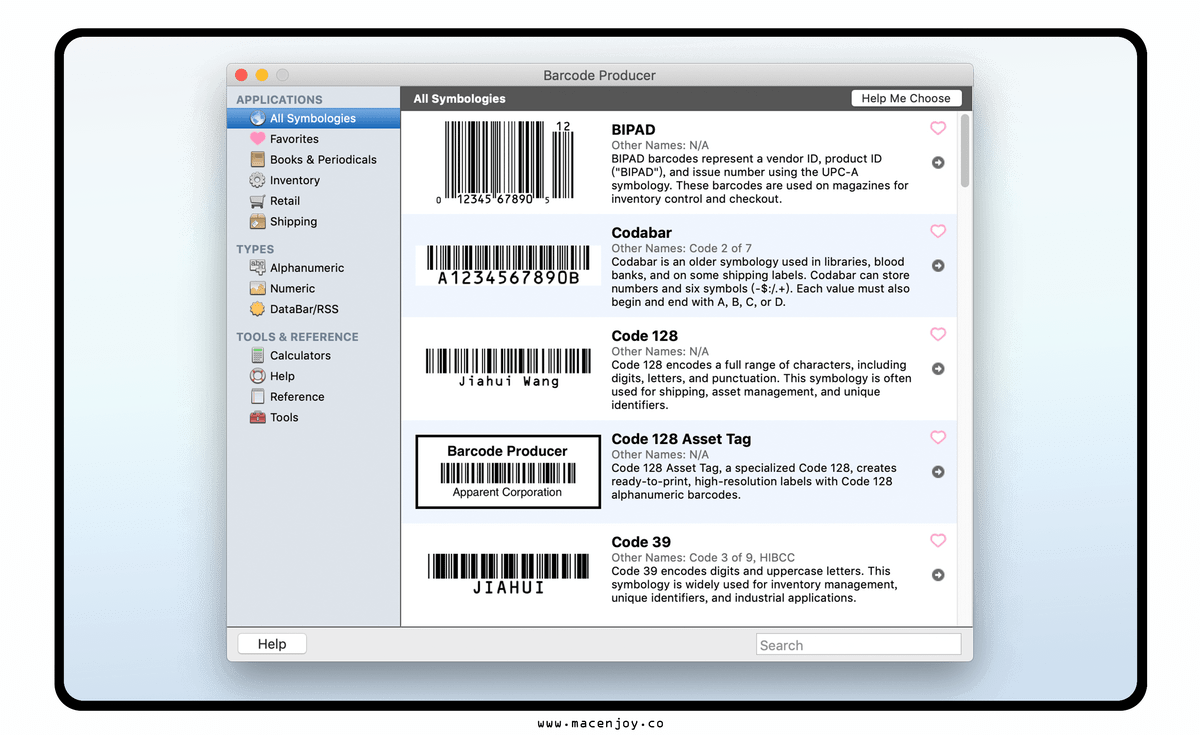The height and width of the screenshot is (735, 1200).
Task: Click 'Other Names: Code 3 of 9, HIBCC'
Action: (x=703, y=557)
